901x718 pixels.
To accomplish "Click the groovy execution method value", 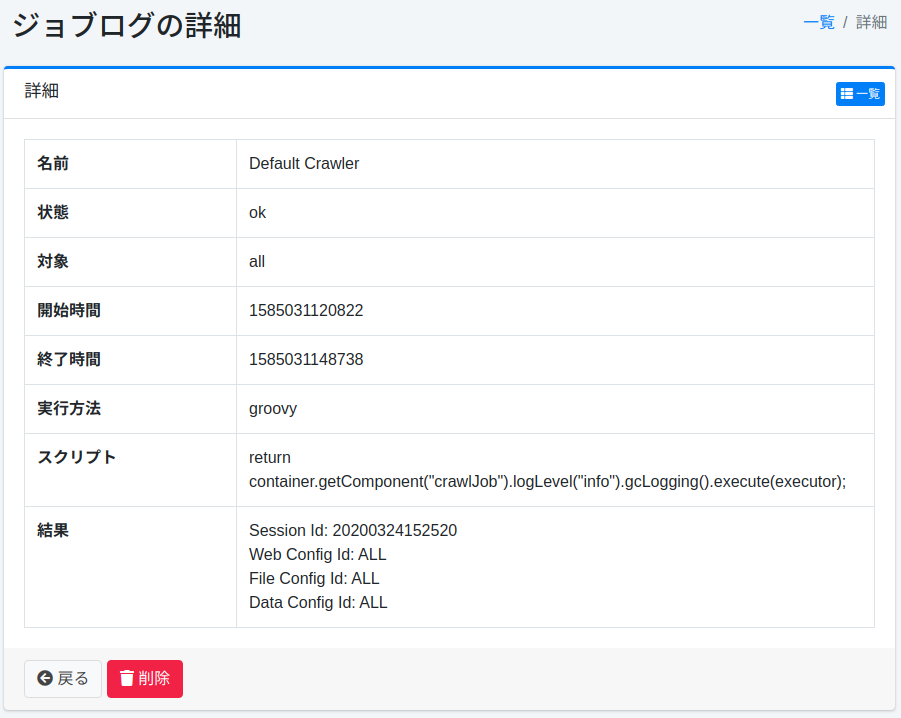I will point(273,408).
